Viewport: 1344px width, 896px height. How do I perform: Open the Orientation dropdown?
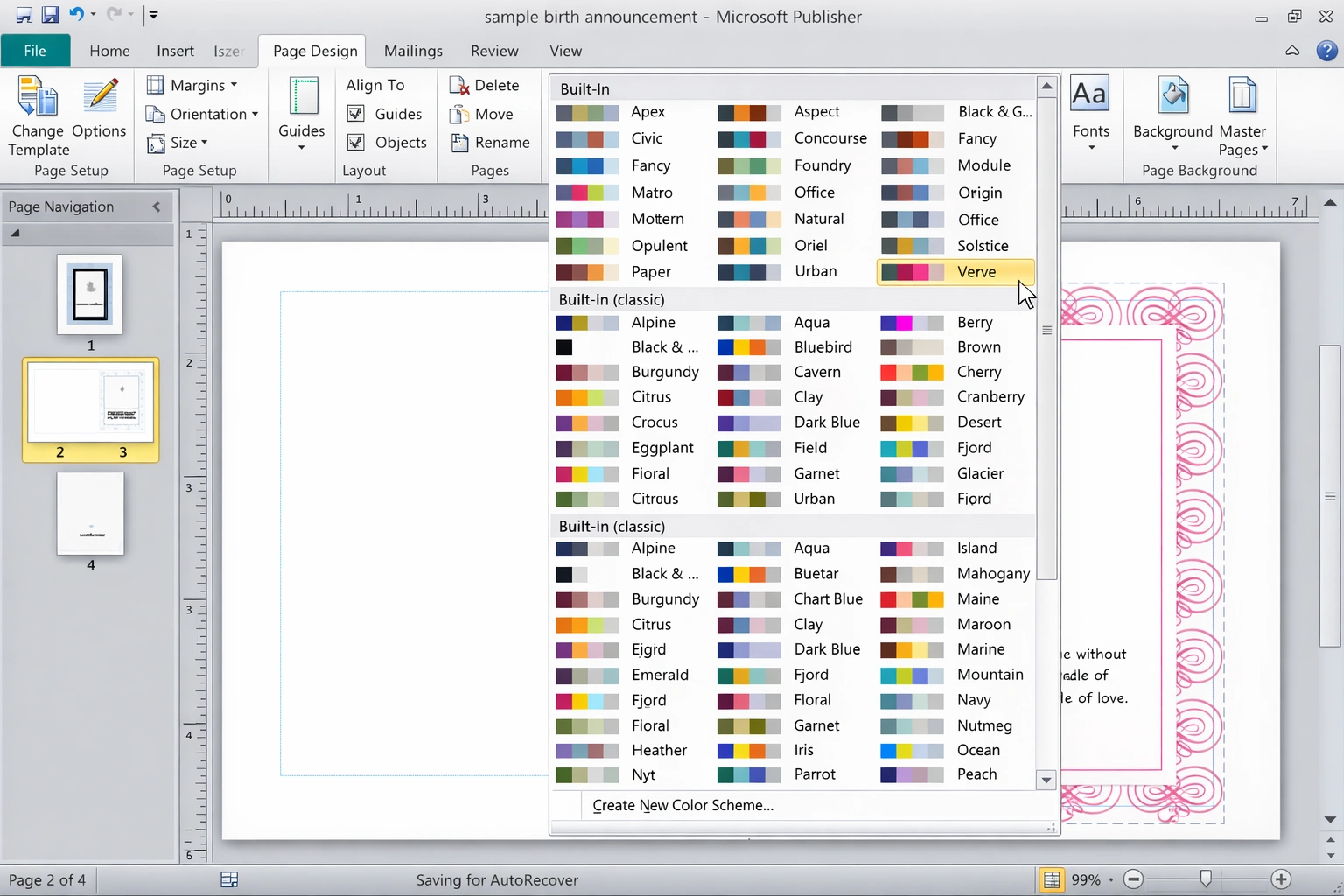(x=202, y=114)
